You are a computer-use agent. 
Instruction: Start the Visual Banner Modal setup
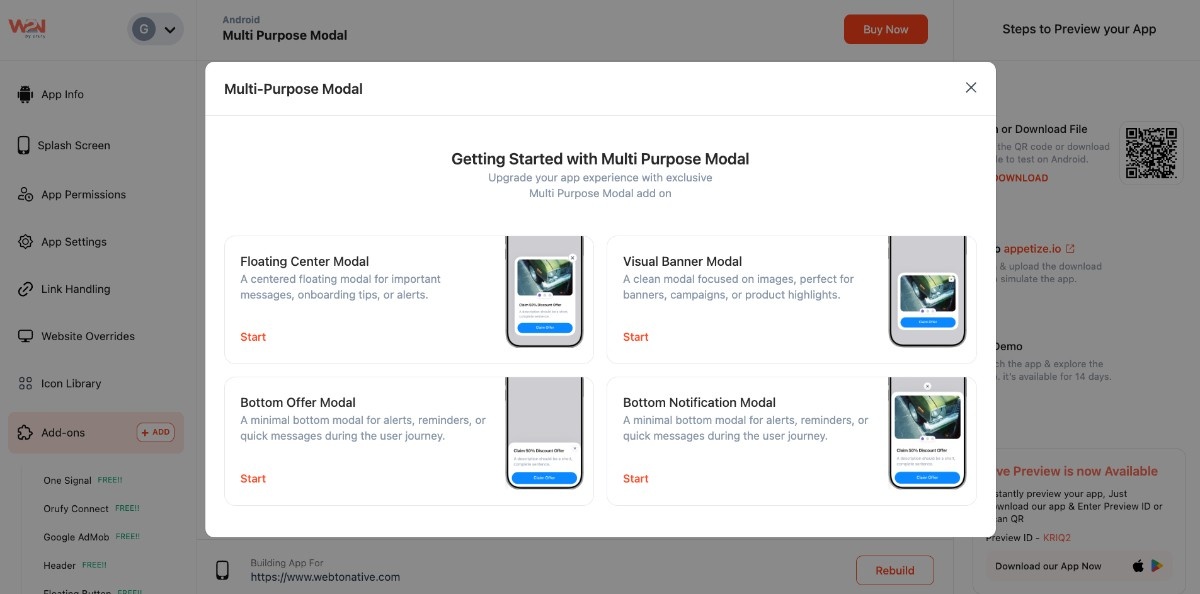[636, 337]
